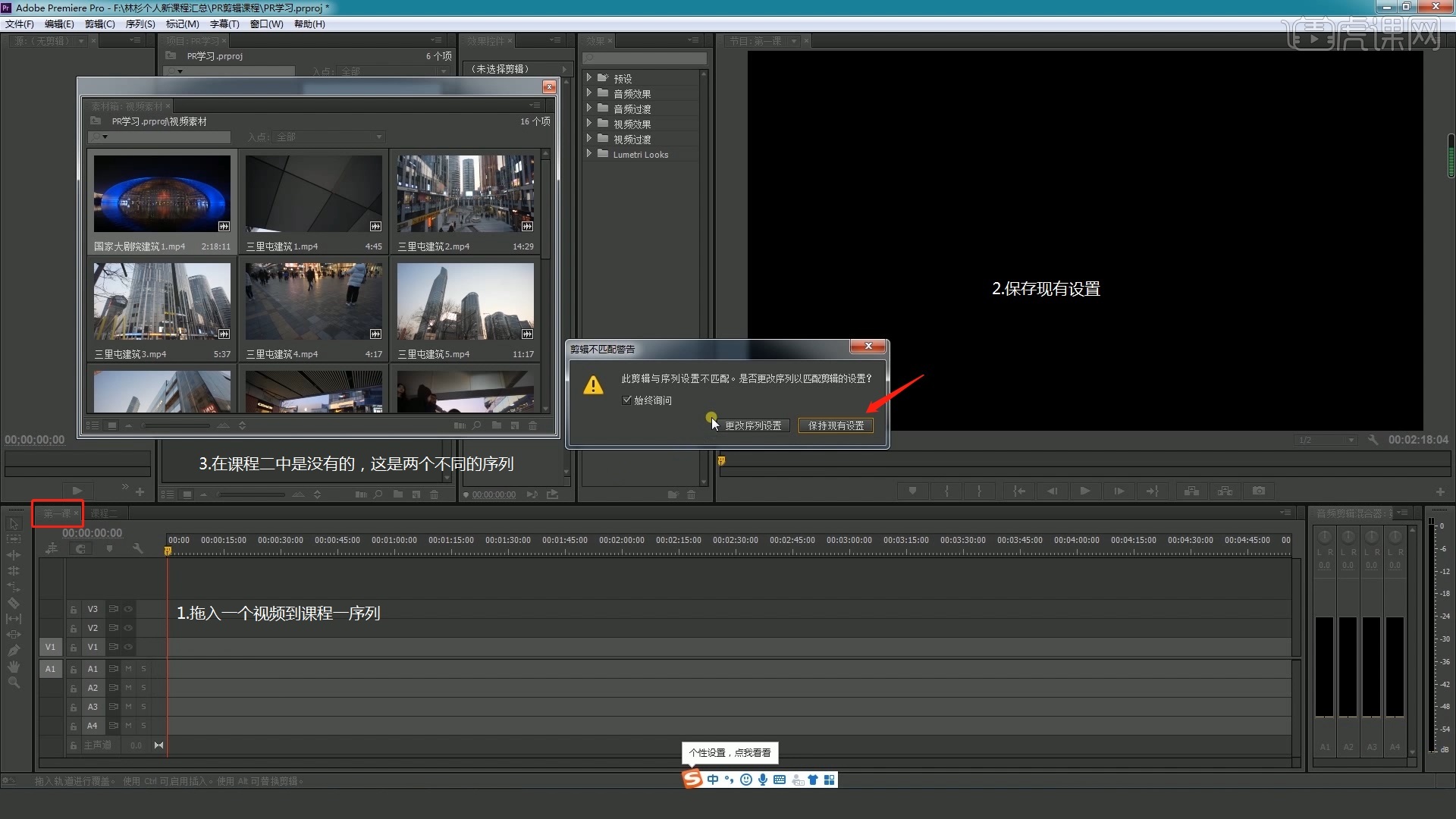
Task: Play the program monitor
Action: (1085, 491)
